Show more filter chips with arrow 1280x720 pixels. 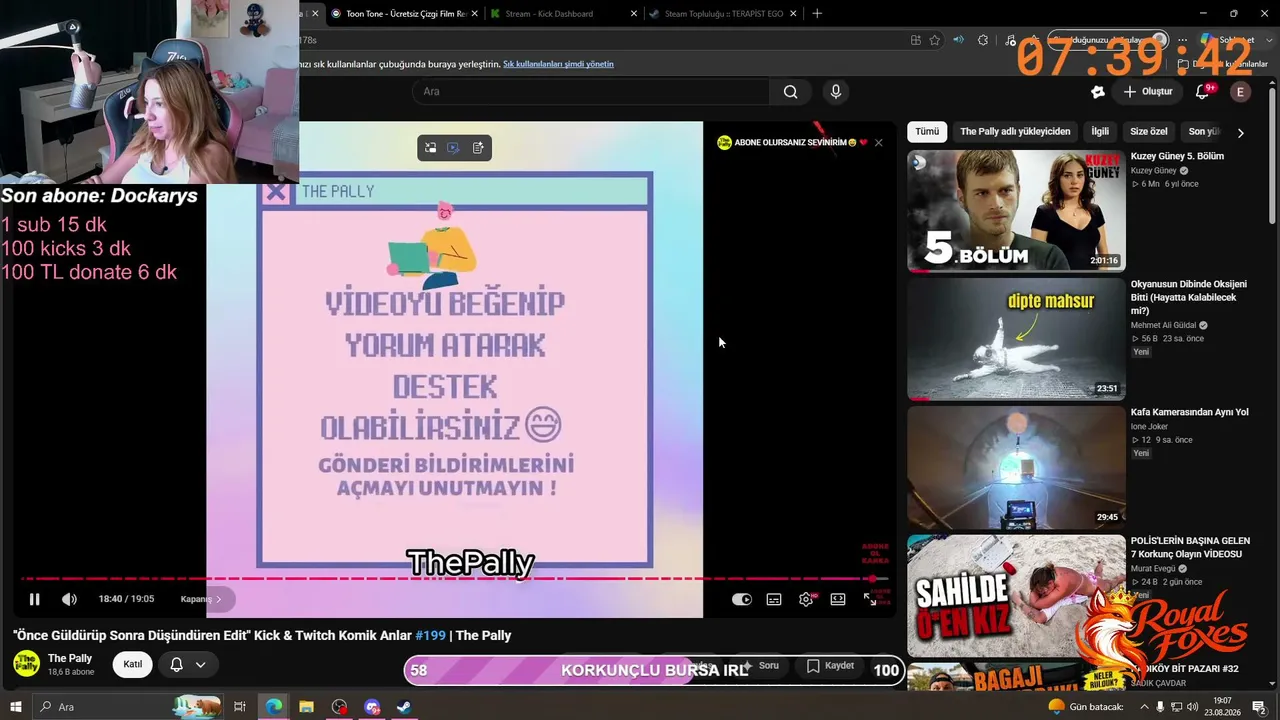click(1240, 132)
